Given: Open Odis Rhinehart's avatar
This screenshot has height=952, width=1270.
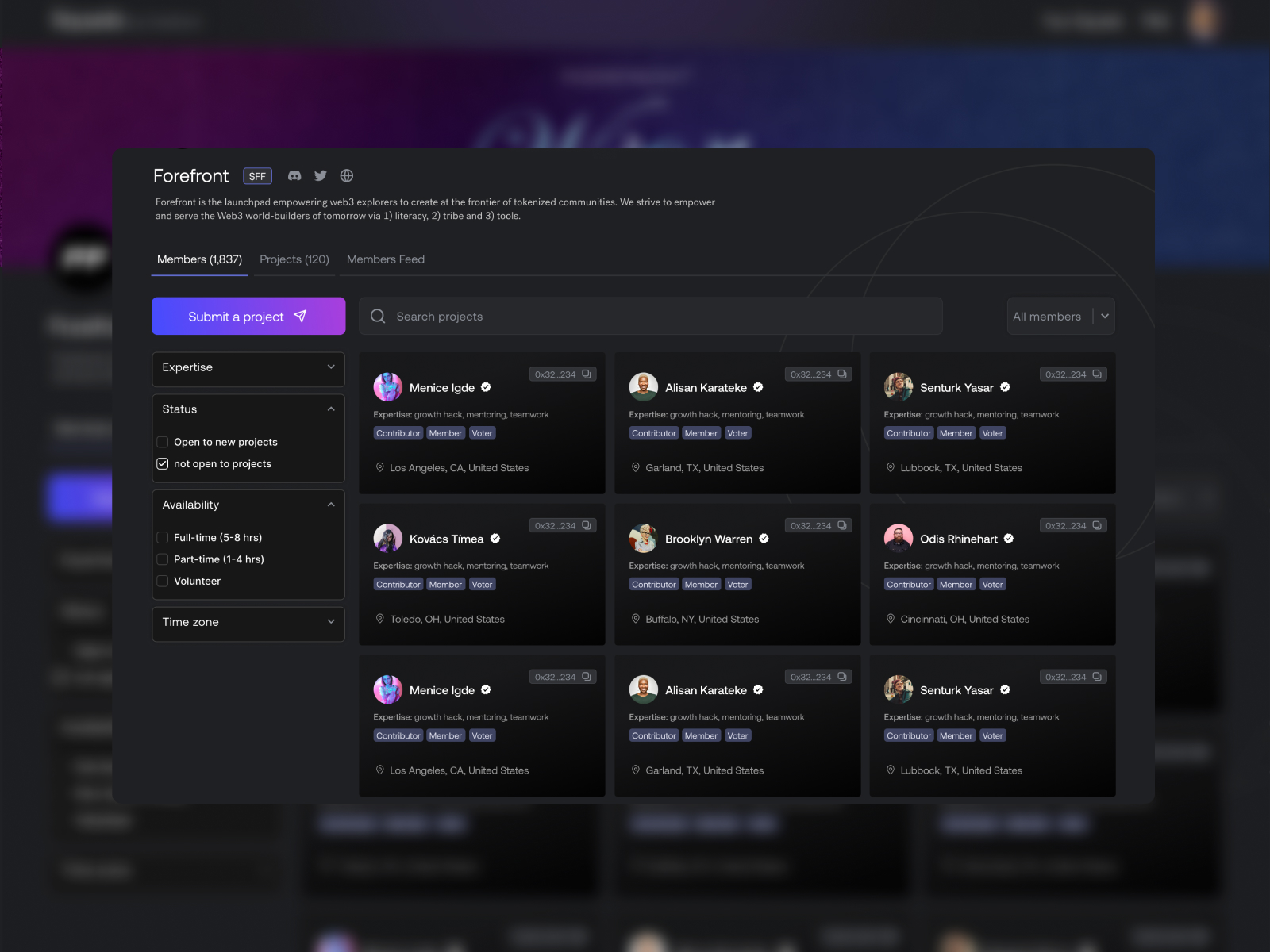Looking at the screenshot, I should pos(899,539).
